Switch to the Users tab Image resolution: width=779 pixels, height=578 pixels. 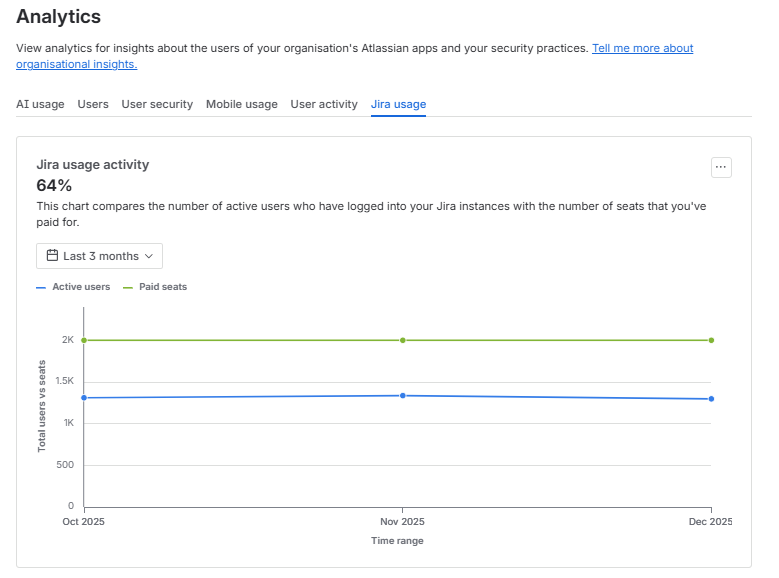93,104
